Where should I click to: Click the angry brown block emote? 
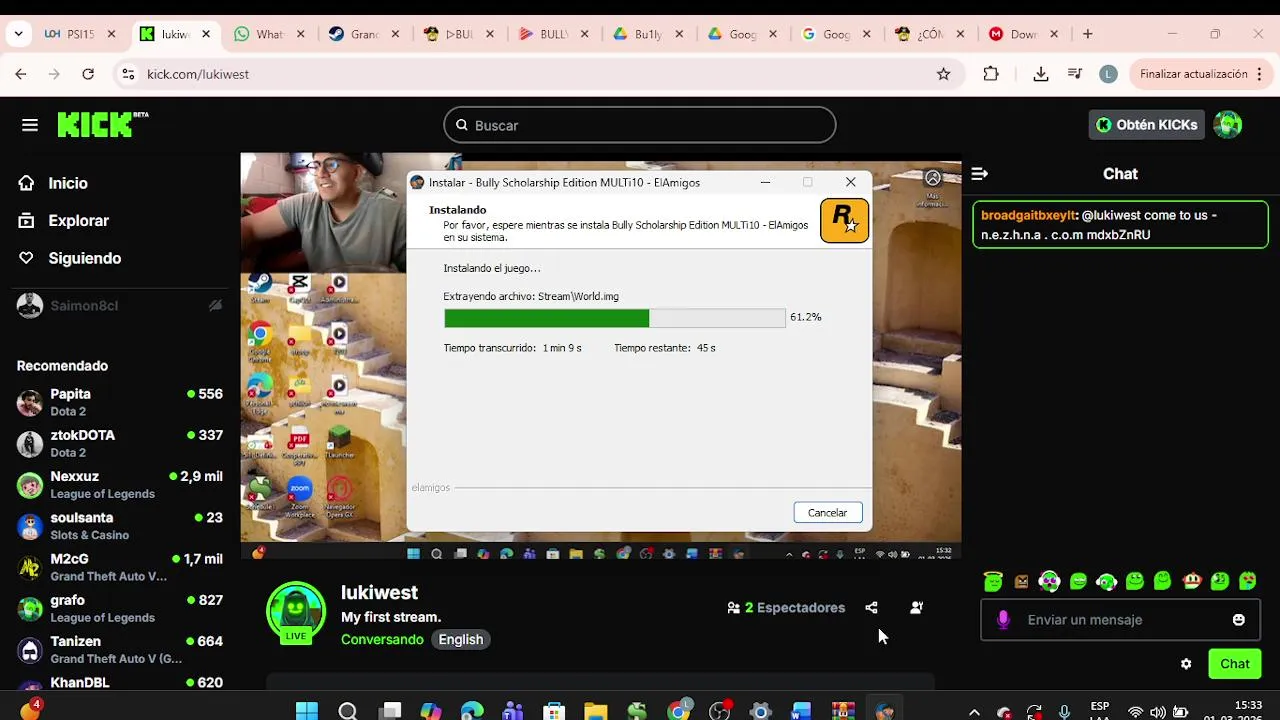coord(1021,581)
